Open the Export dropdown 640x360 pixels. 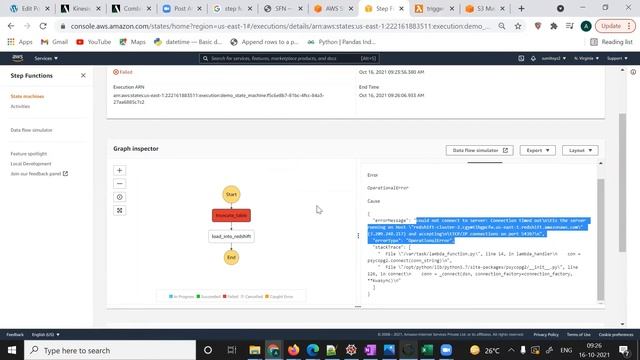click(538, 150)
